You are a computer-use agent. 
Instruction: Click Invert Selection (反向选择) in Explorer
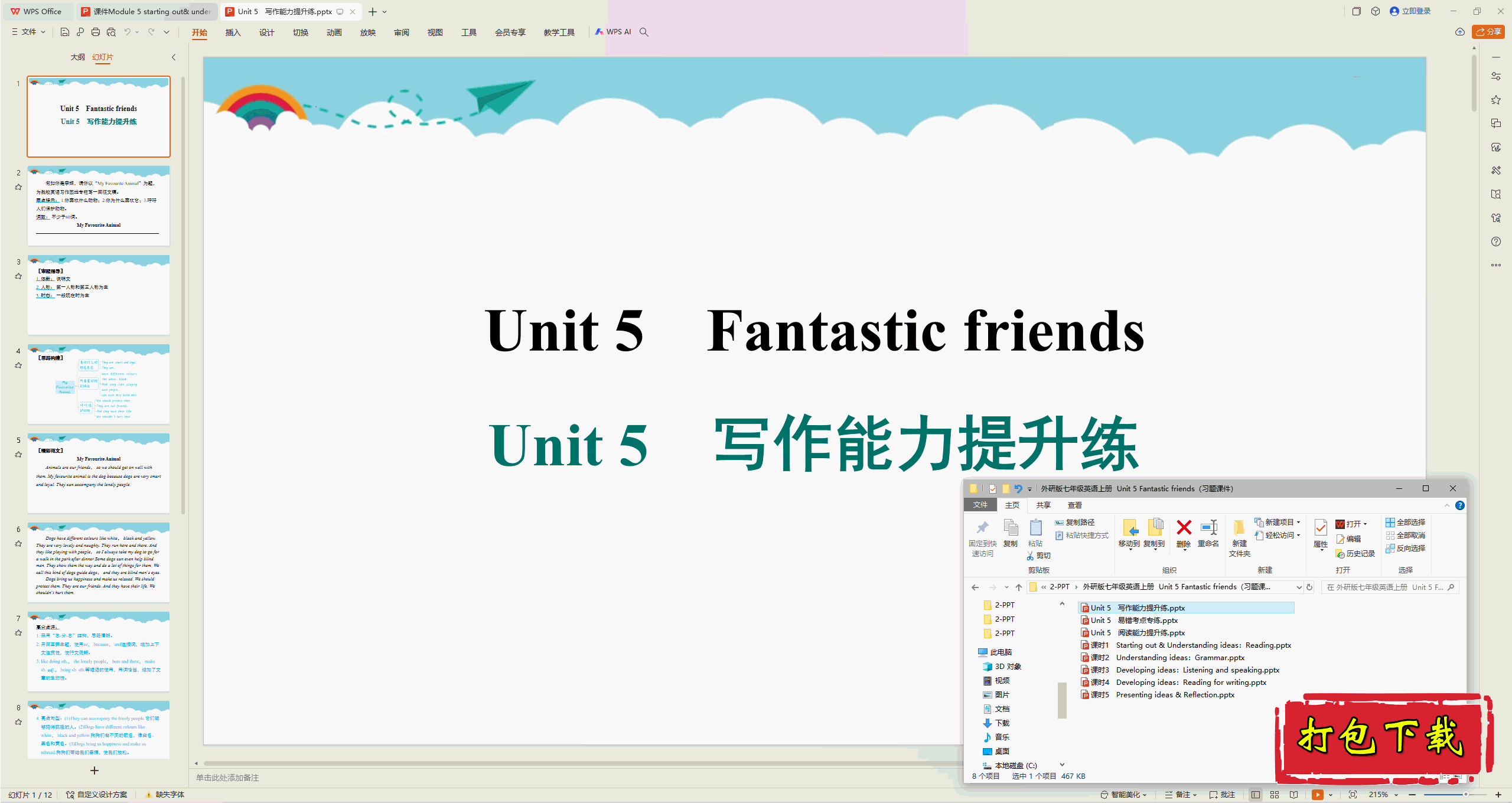(x=1406, y=549)
